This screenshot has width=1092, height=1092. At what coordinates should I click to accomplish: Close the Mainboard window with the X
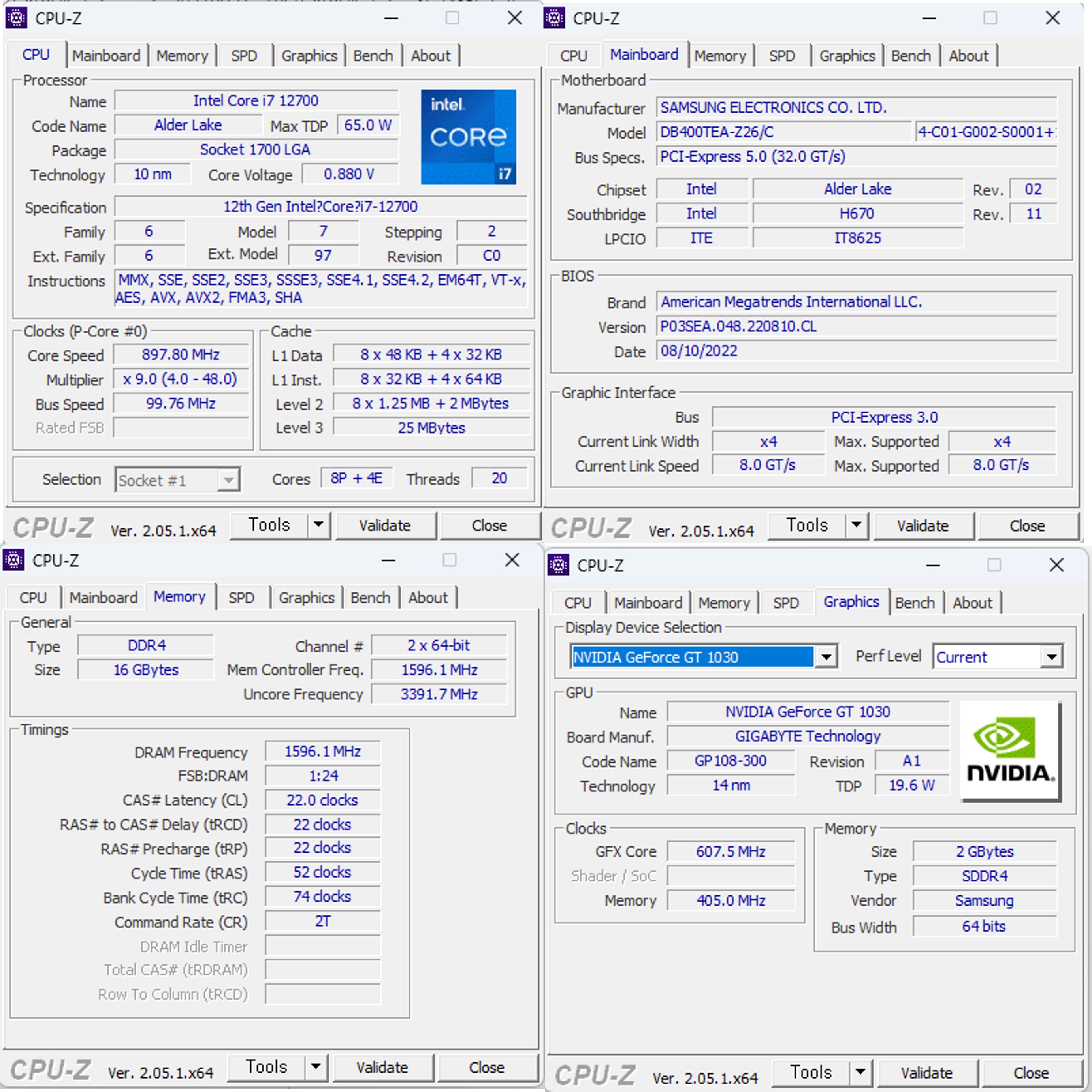click(1052, 18)
